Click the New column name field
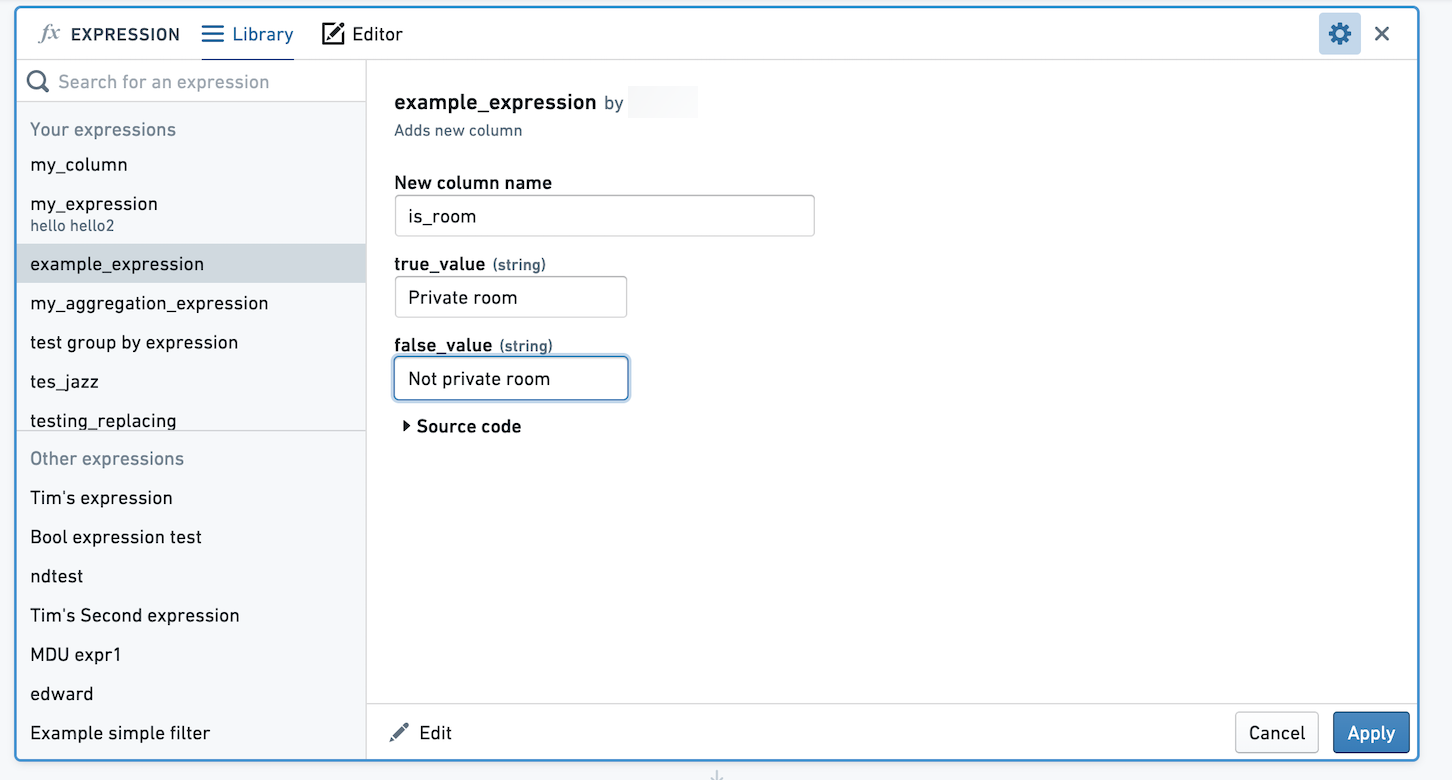Image resolution: width=1452 pixels, height=780 pixels. coord(604,216)
